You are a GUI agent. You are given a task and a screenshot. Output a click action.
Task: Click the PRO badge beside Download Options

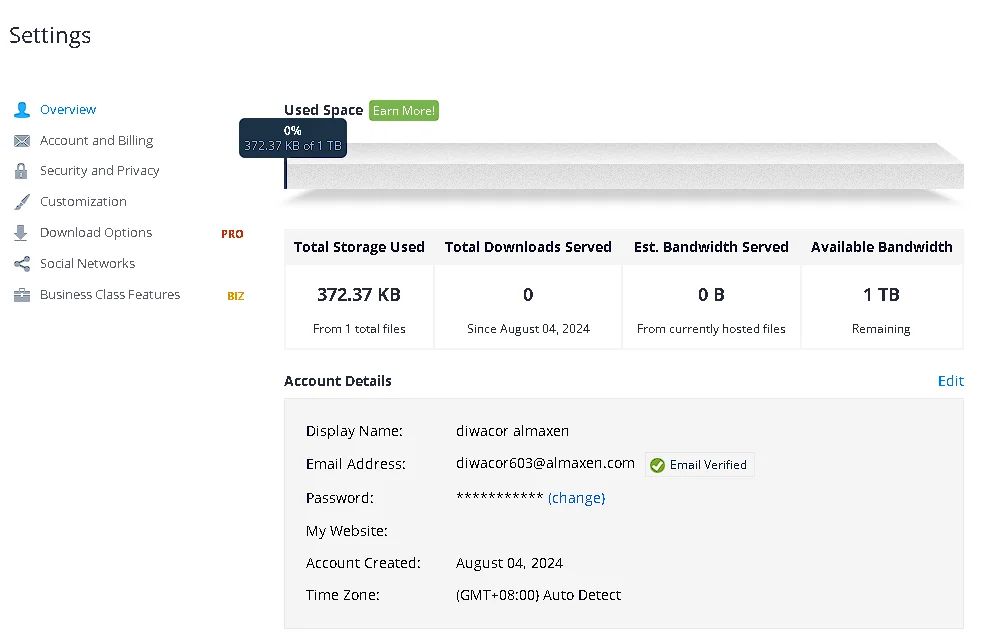pos(232,234)
